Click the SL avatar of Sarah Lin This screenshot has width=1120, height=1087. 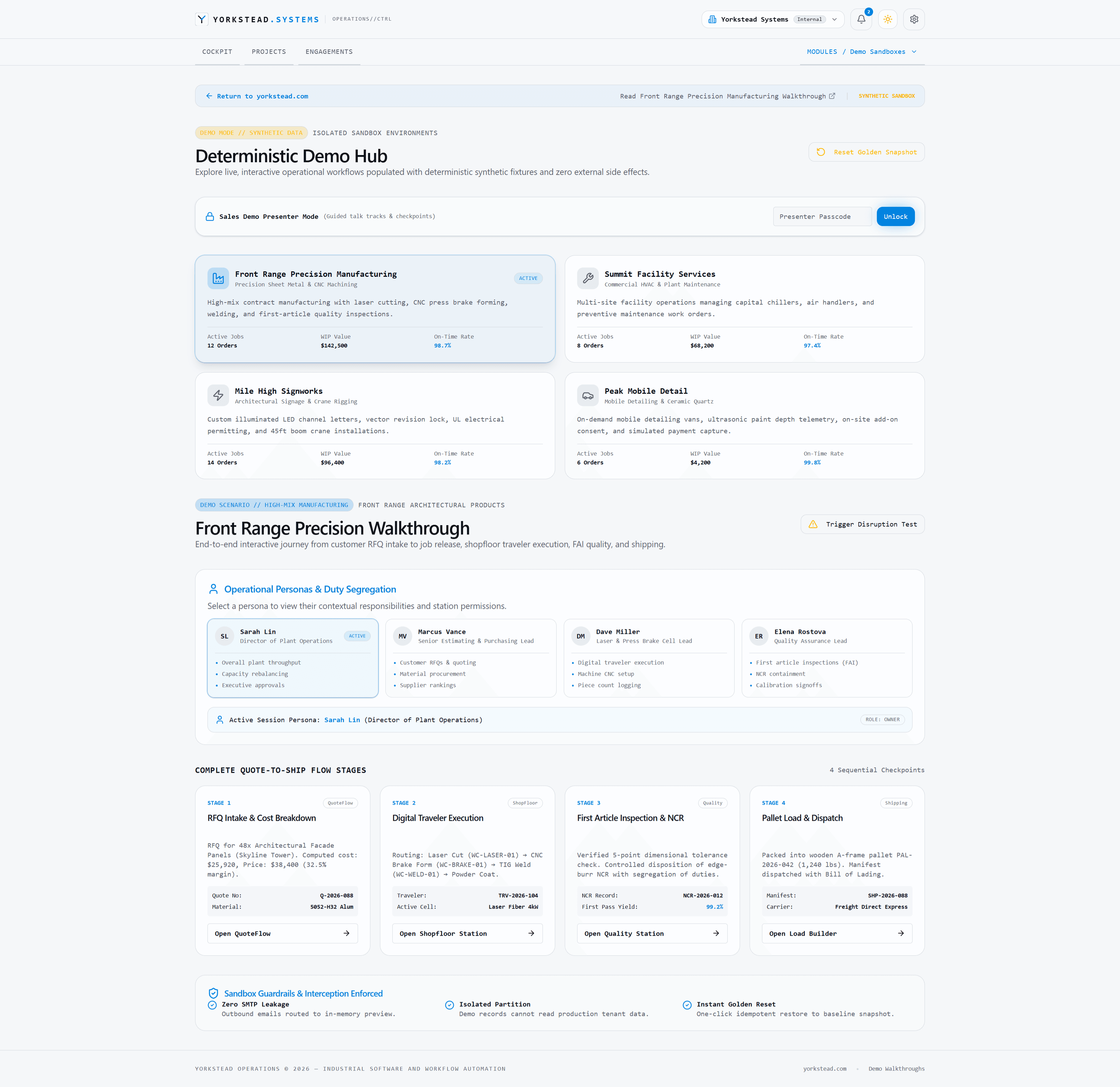coord(225,636)
